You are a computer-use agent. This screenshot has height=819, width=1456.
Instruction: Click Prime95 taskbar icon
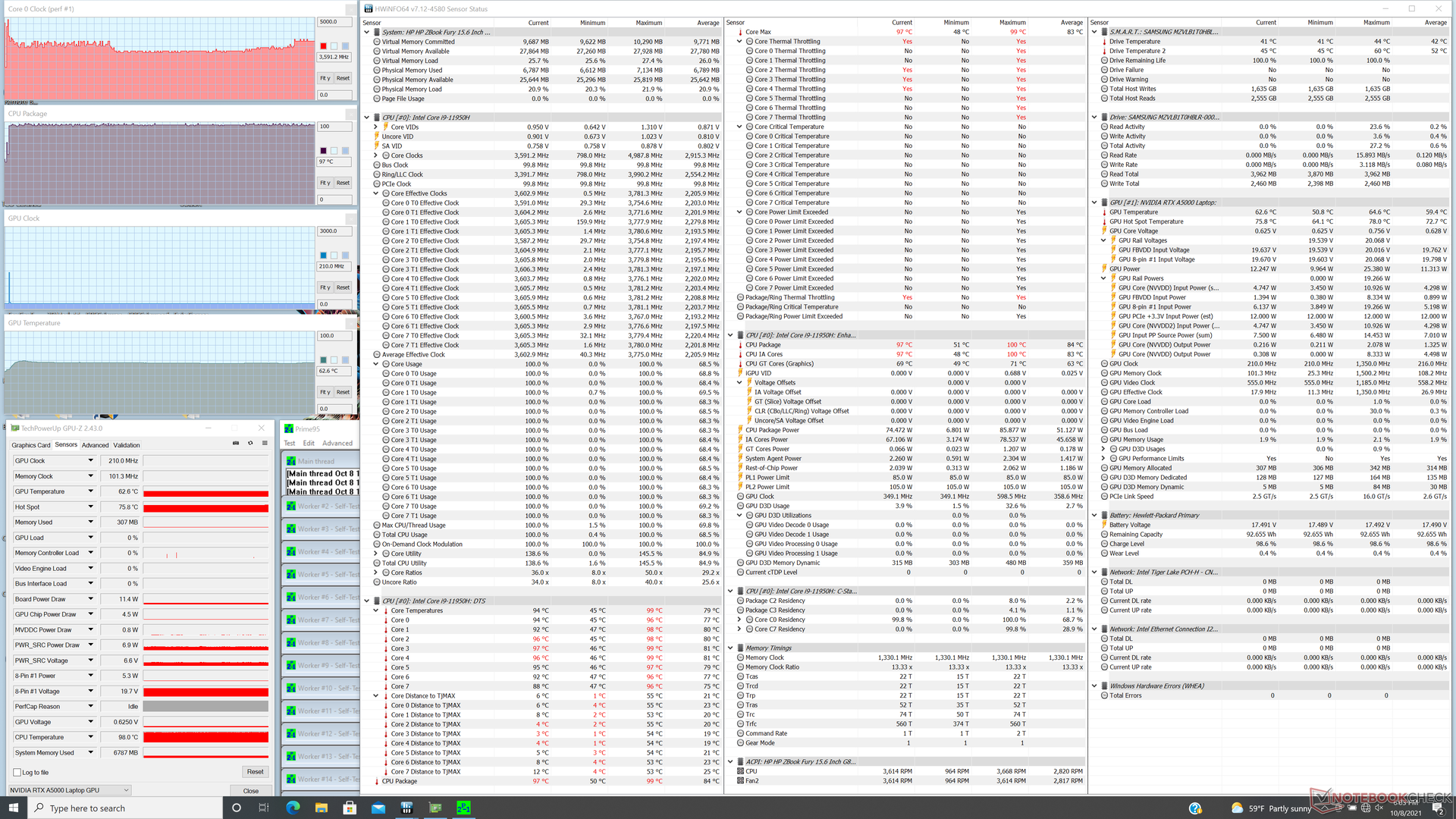pos(463,808)
